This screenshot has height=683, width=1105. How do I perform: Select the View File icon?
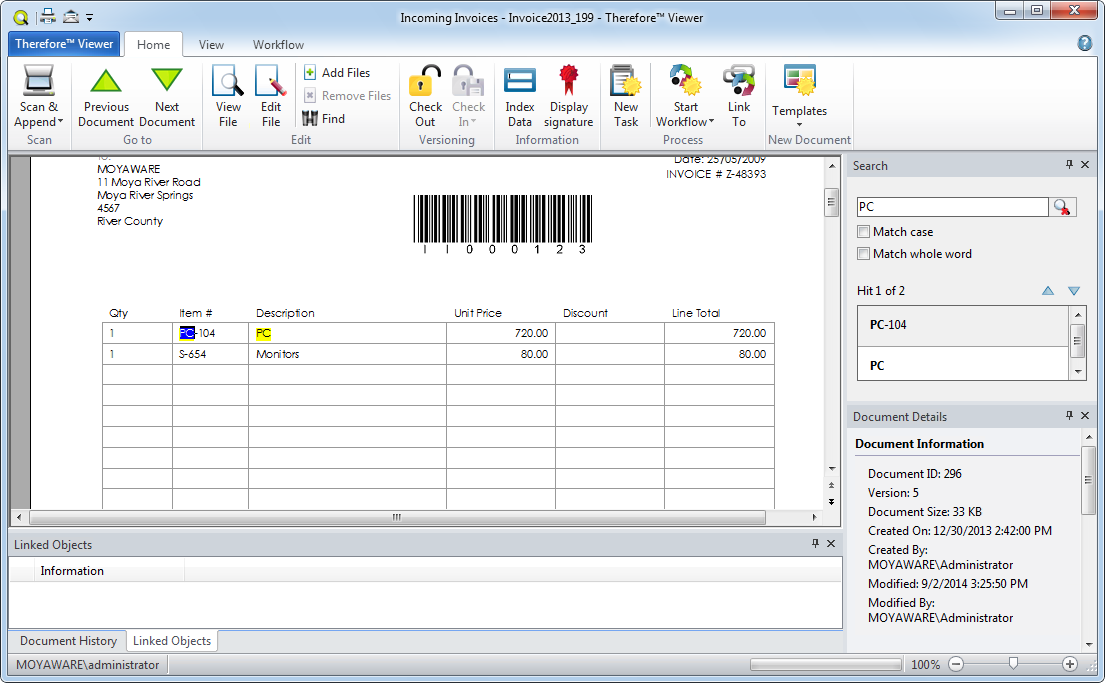[228, 95]
